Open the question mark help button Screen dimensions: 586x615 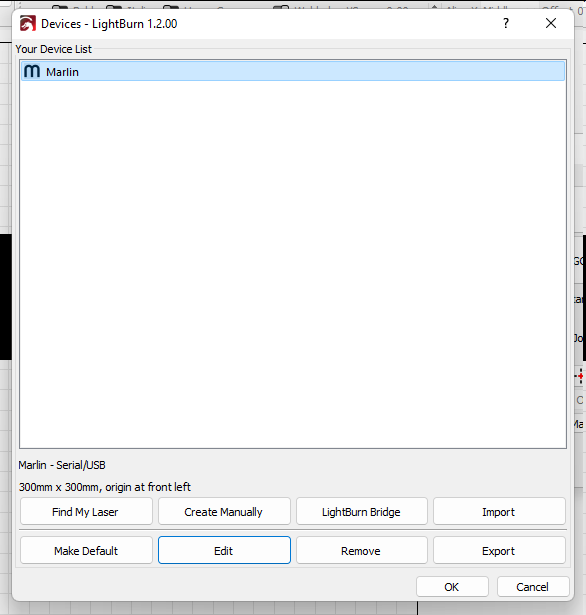click(x=506, y=24)
